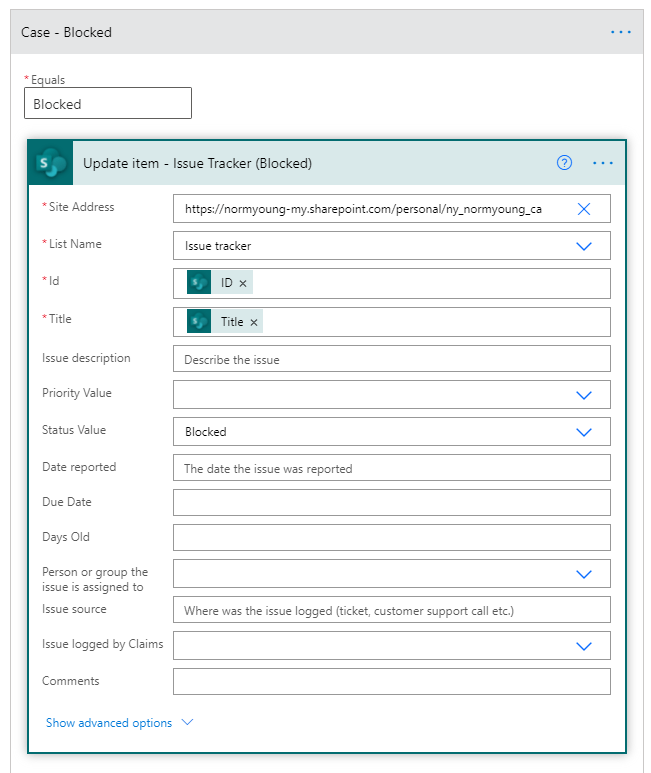Image resolution: width=651 pixels, height=773 pixels.
Task: Select the Comments text field
Action: (391, 682)
